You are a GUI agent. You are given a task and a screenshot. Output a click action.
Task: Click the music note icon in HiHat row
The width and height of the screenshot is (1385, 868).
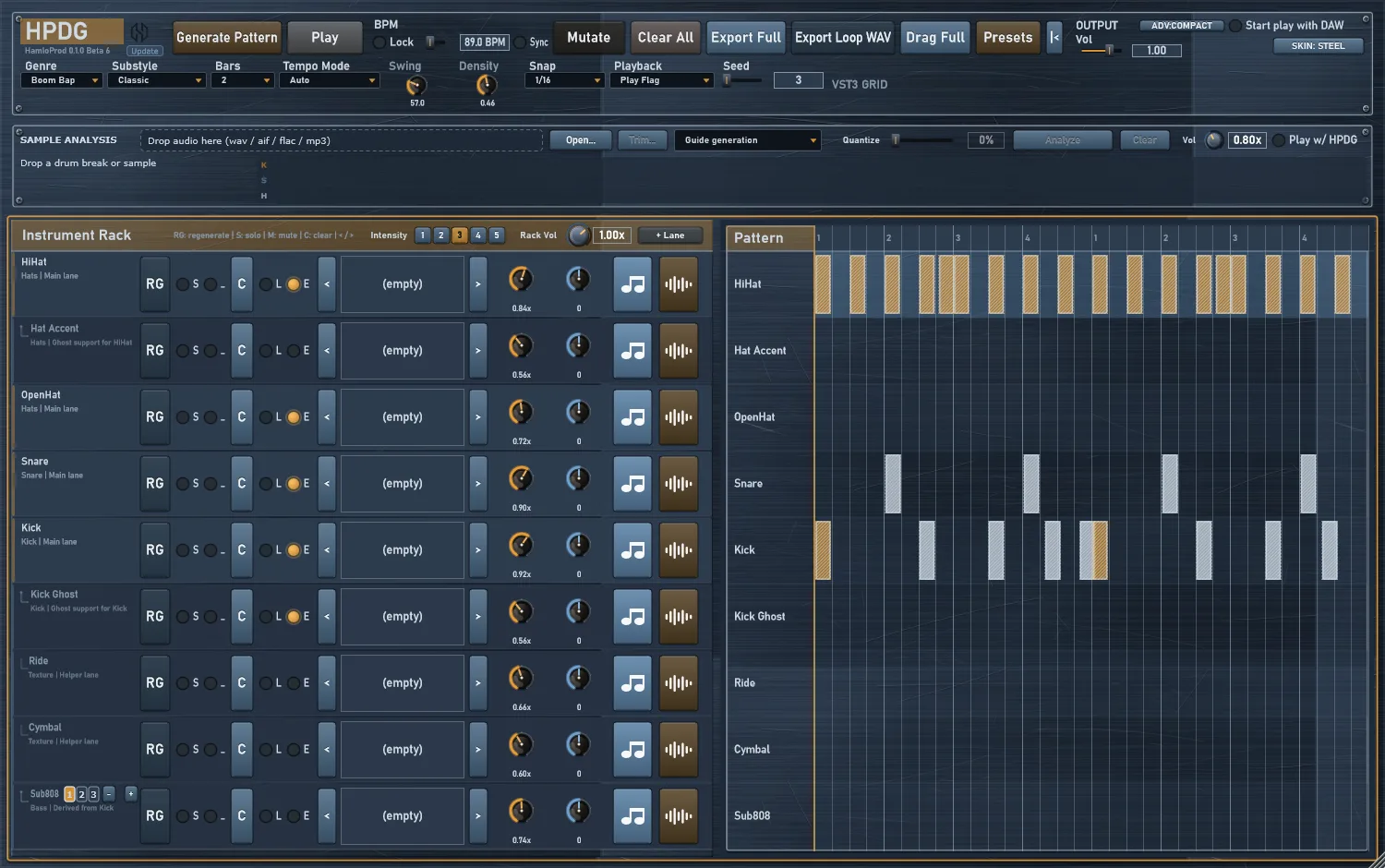click(632, 284)
